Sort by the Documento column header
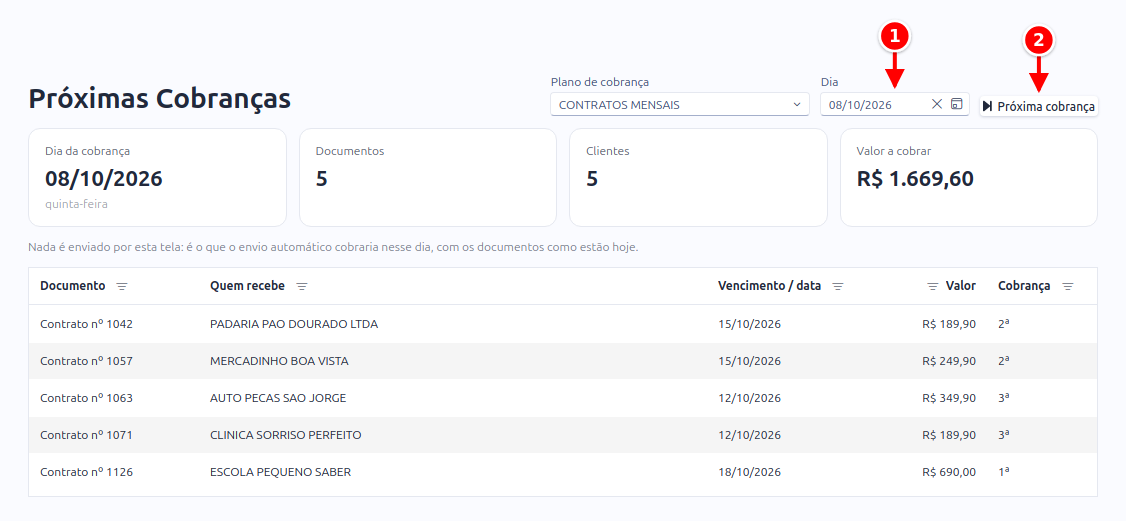1126x521 pixels. [x=73, y=286]
